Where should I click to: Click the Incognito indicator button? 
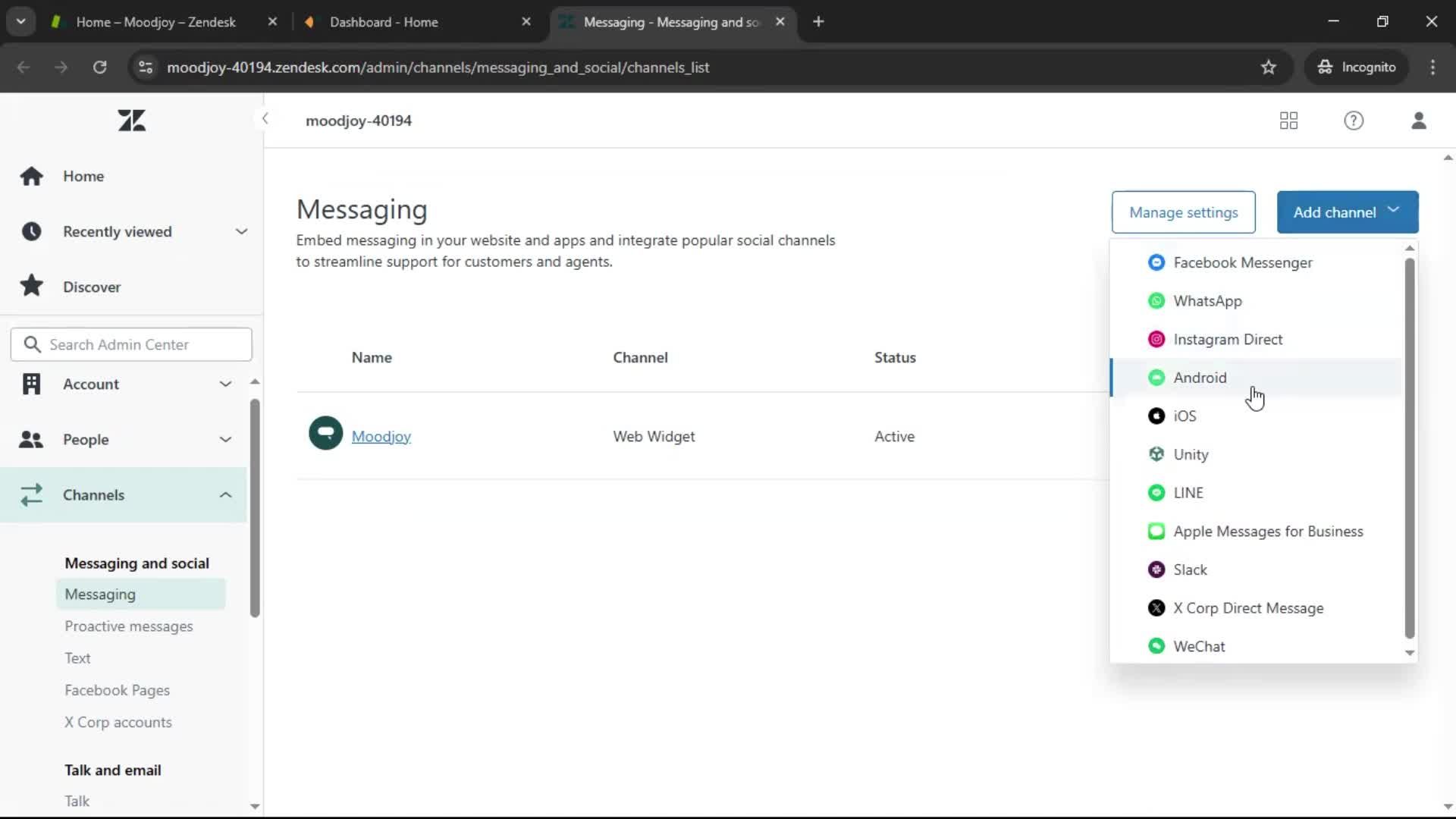(x=1357, y=67)
